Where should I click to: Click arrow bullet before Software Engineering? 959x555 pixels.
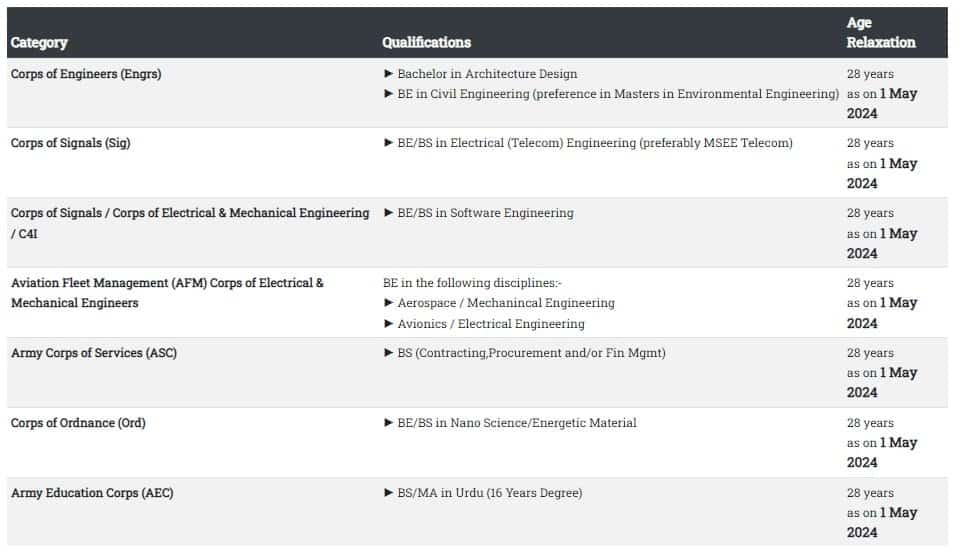(x=388, y=213)
